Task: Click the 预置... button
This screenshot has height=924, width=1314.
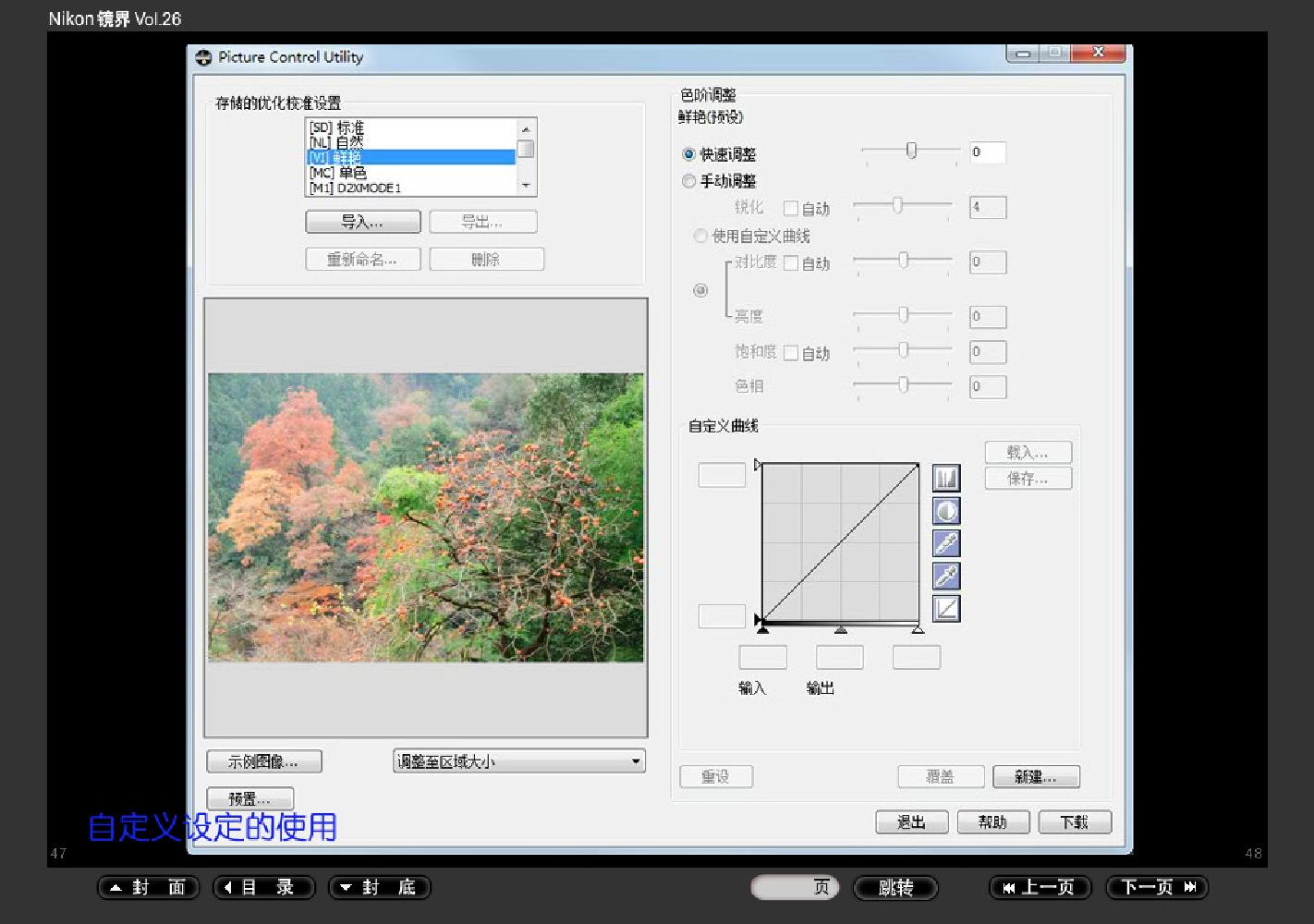Action: coord(249,798)
